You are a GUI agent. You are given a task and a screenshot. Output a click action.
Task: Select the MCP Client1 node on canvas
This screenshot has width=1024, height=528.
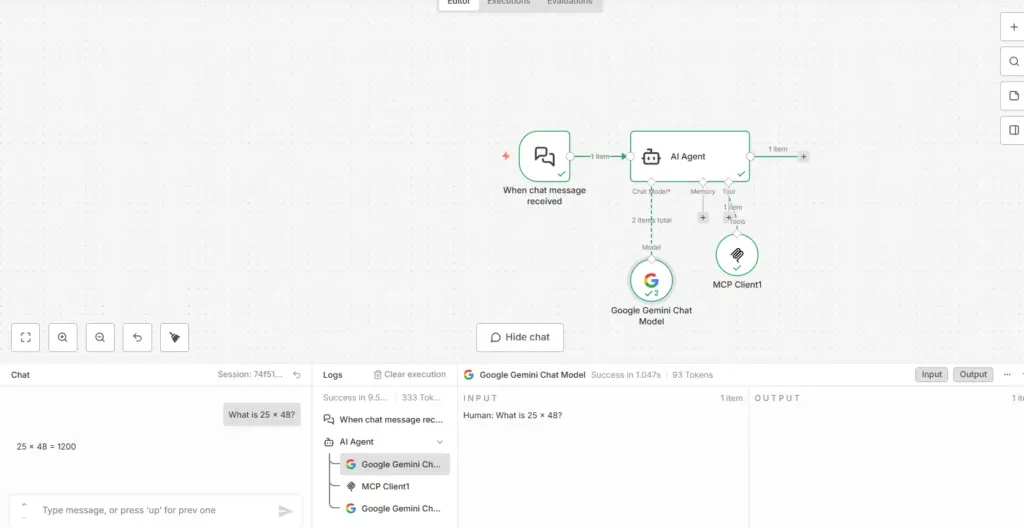(737, 254)
